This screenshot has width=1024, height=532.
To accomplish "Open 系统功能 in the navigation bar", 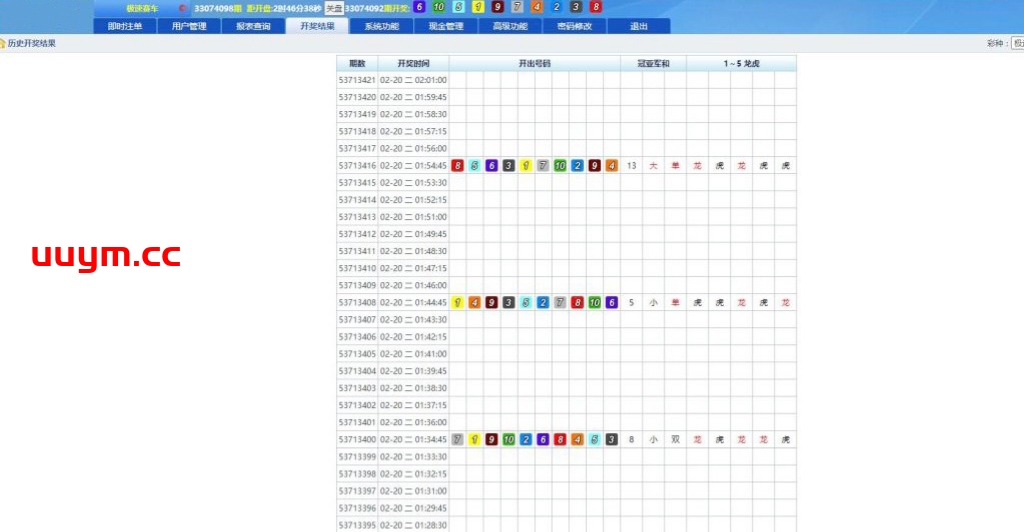I will click(x=381, y=26).
